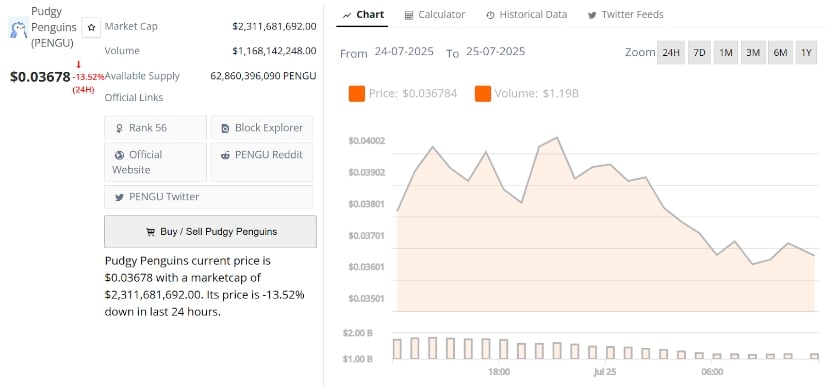This screenshot has height=387, width=825.
Task: Click the Twitter bird icon in PENGU Twitter
Action: [x=119, y=197]
